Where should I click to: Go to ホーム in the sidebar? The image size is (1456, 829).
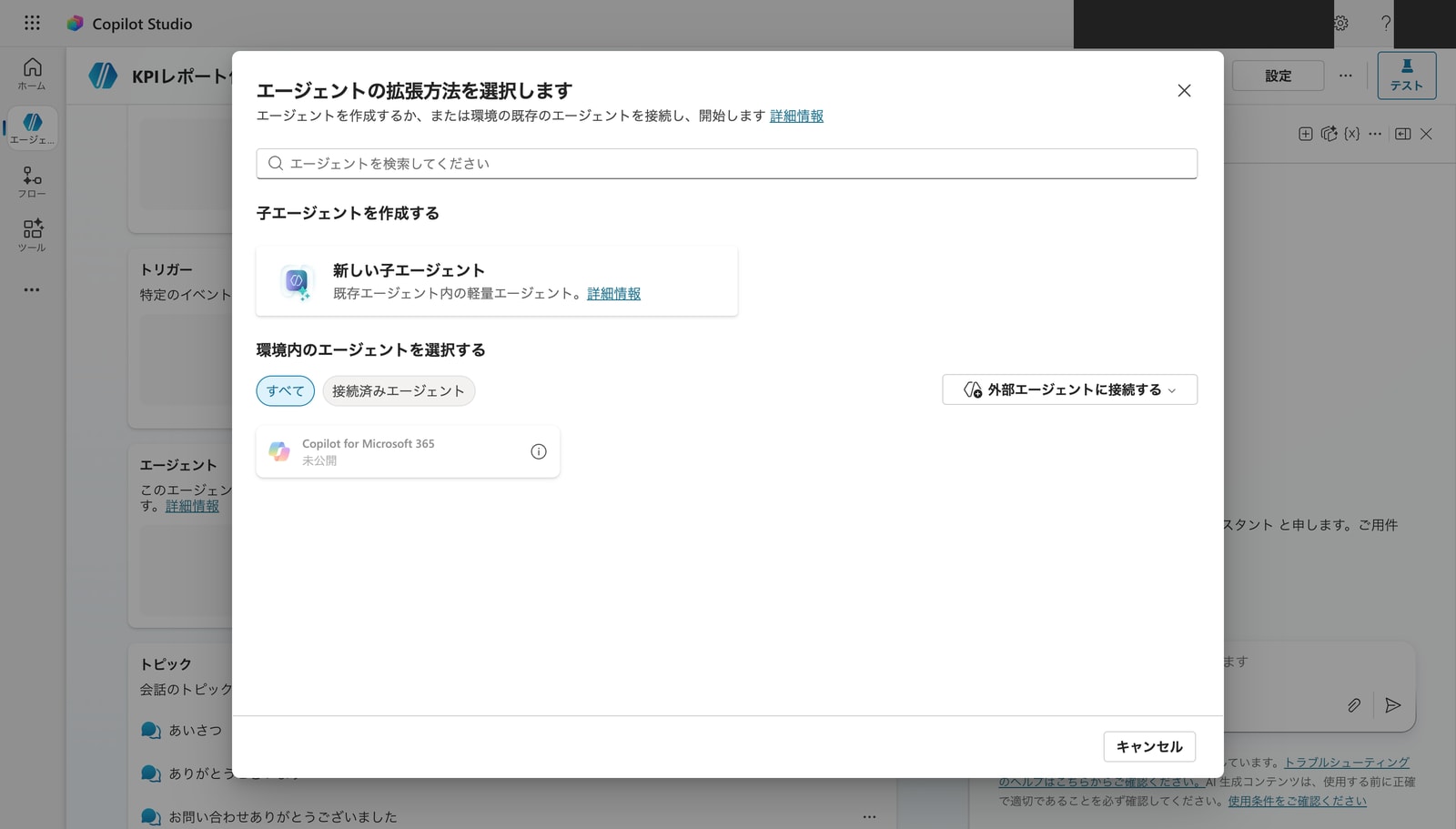[x=32, y=74]
